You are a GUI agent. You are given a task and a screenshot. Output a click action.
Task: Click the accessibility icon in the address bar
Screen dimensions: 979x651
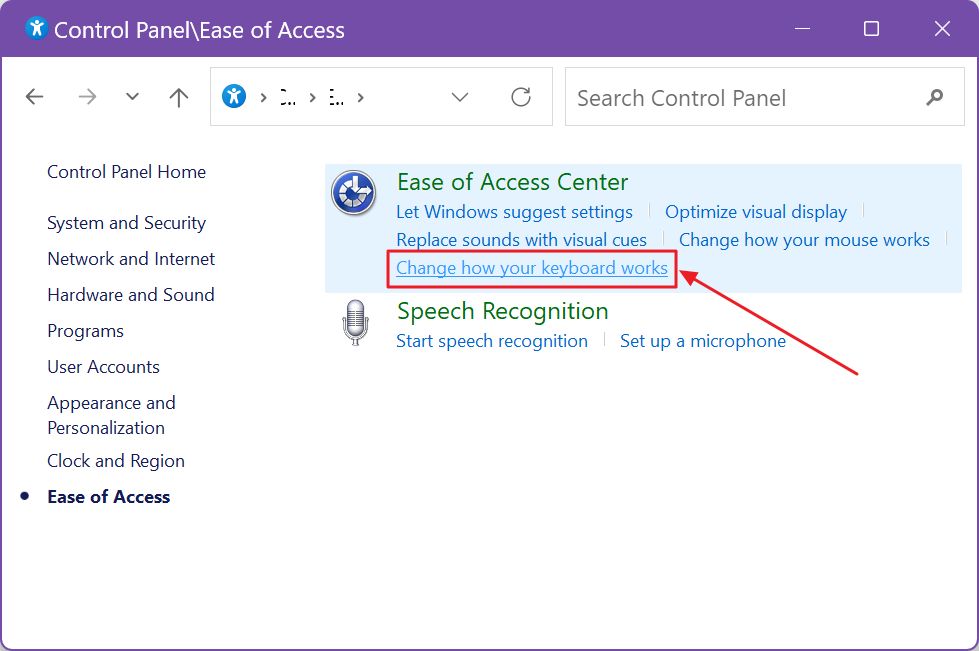(x=234, y=96)
